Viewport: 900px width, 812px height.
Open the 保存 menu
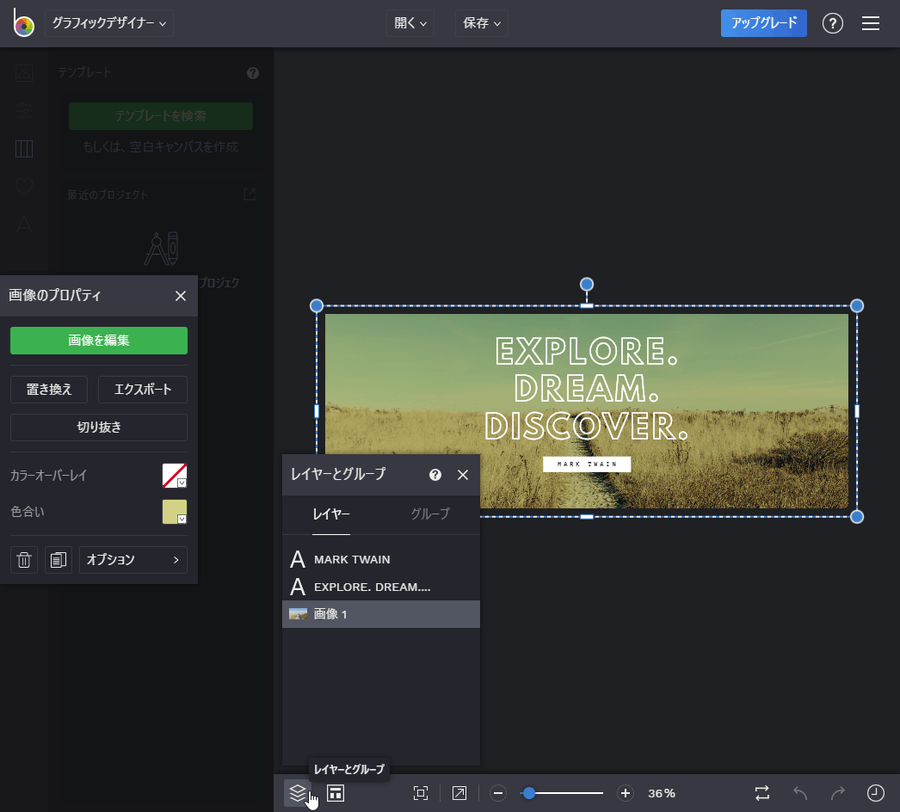pos(482,23)
